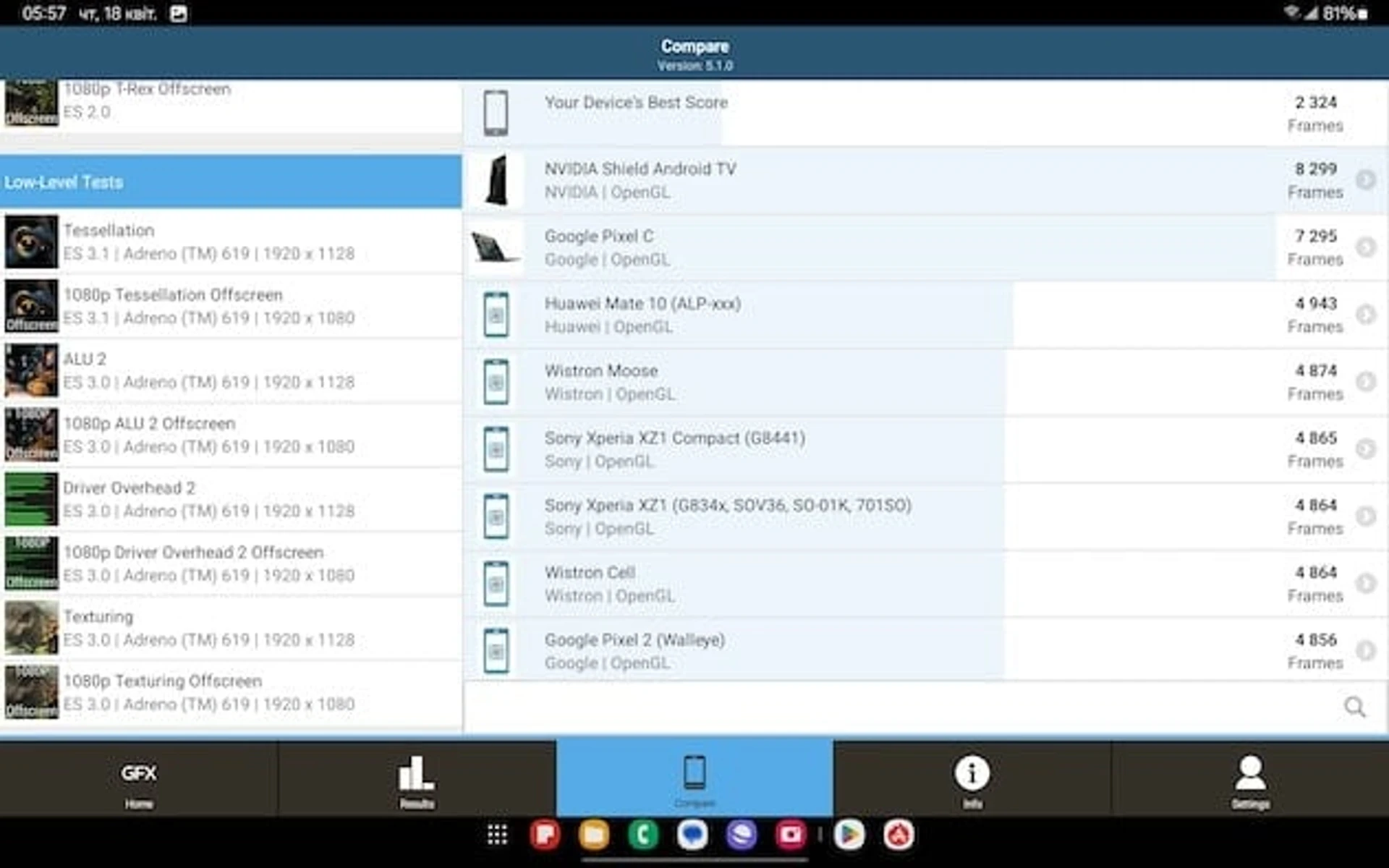The height and width of the screenshot is (868, 1389).
Task: Launch the Google Play Store app
Action: coord(849,835)
